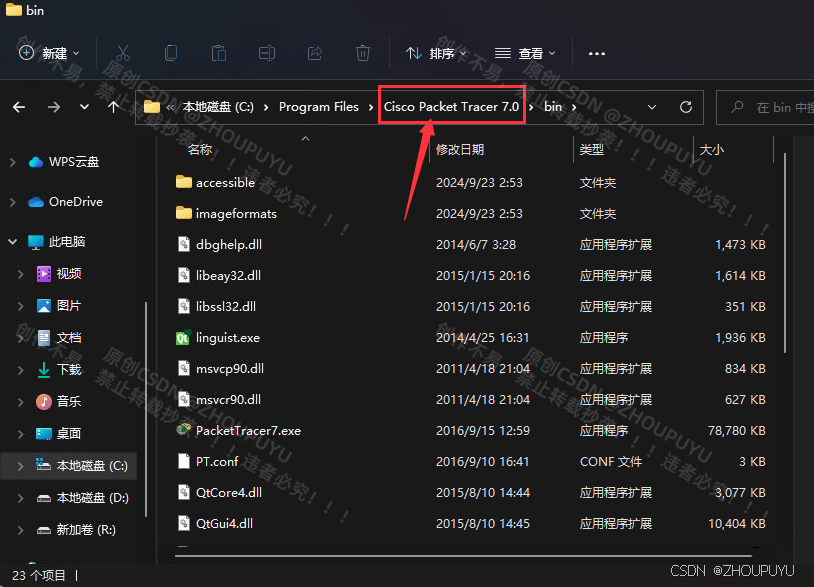
Task: Select the msvcp90.dll file
Action: pyautogui.click(x=229, y=368)
